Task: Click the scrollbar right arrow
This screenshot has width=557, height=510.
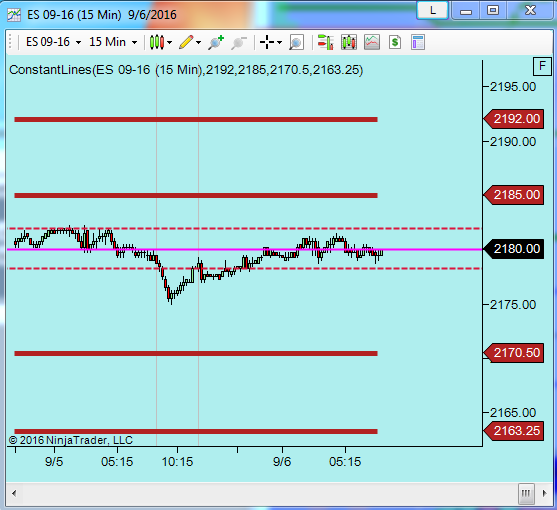Action: click(x=545, y=493)
